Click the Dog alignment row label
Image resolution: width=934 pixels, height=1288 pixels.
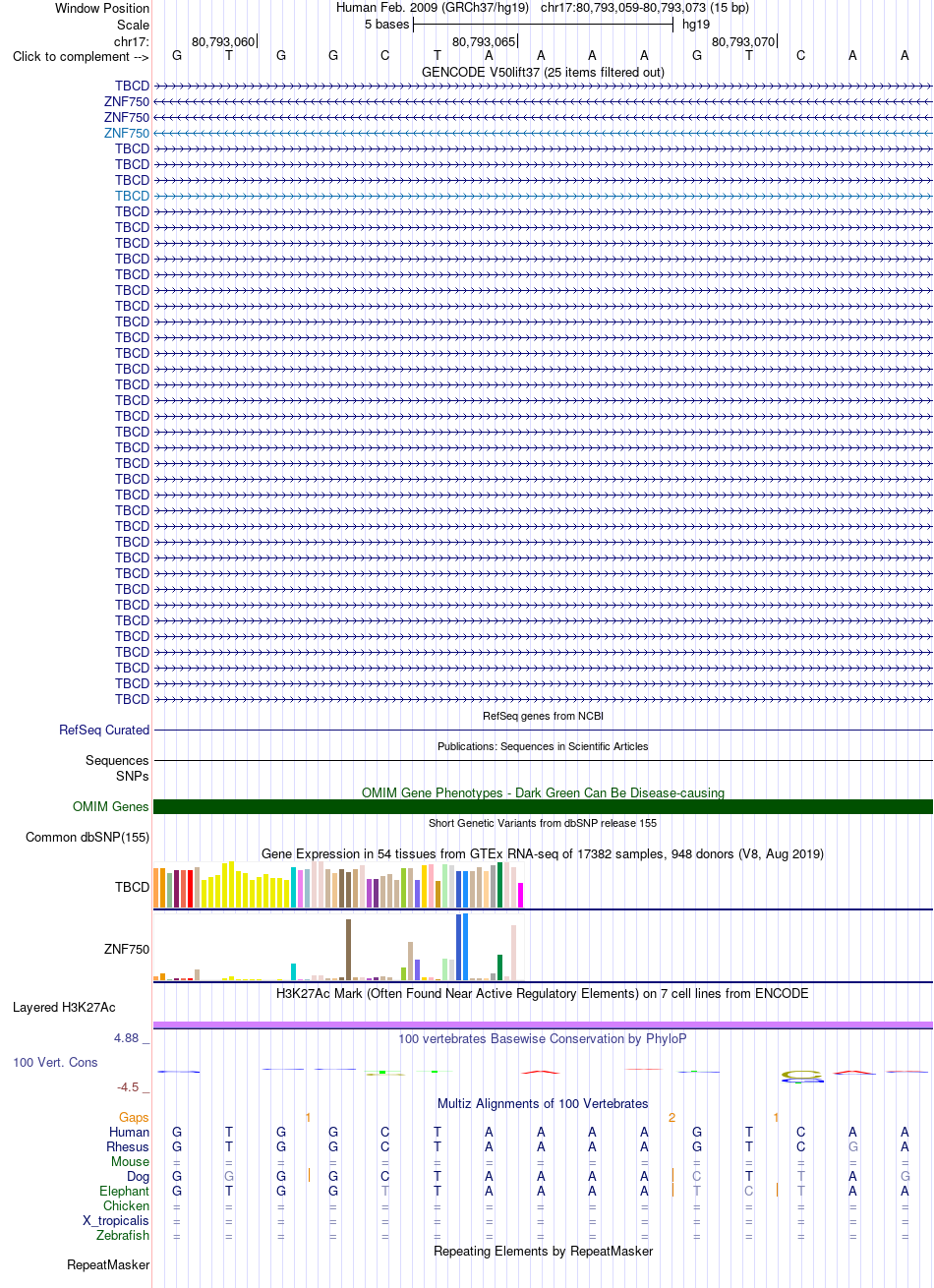(x=138, y=1176)
